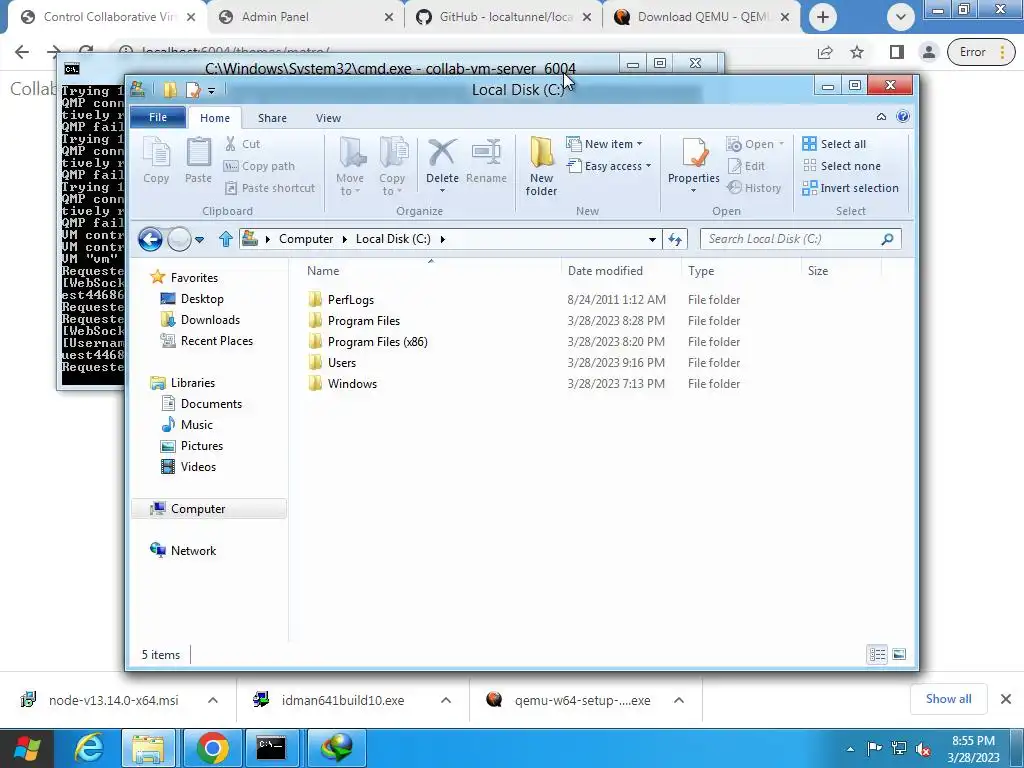Click the Paste icon in the ribbon
This screenshot has height=768, width=1024.
pyautogui.click(x=199, y=161)
